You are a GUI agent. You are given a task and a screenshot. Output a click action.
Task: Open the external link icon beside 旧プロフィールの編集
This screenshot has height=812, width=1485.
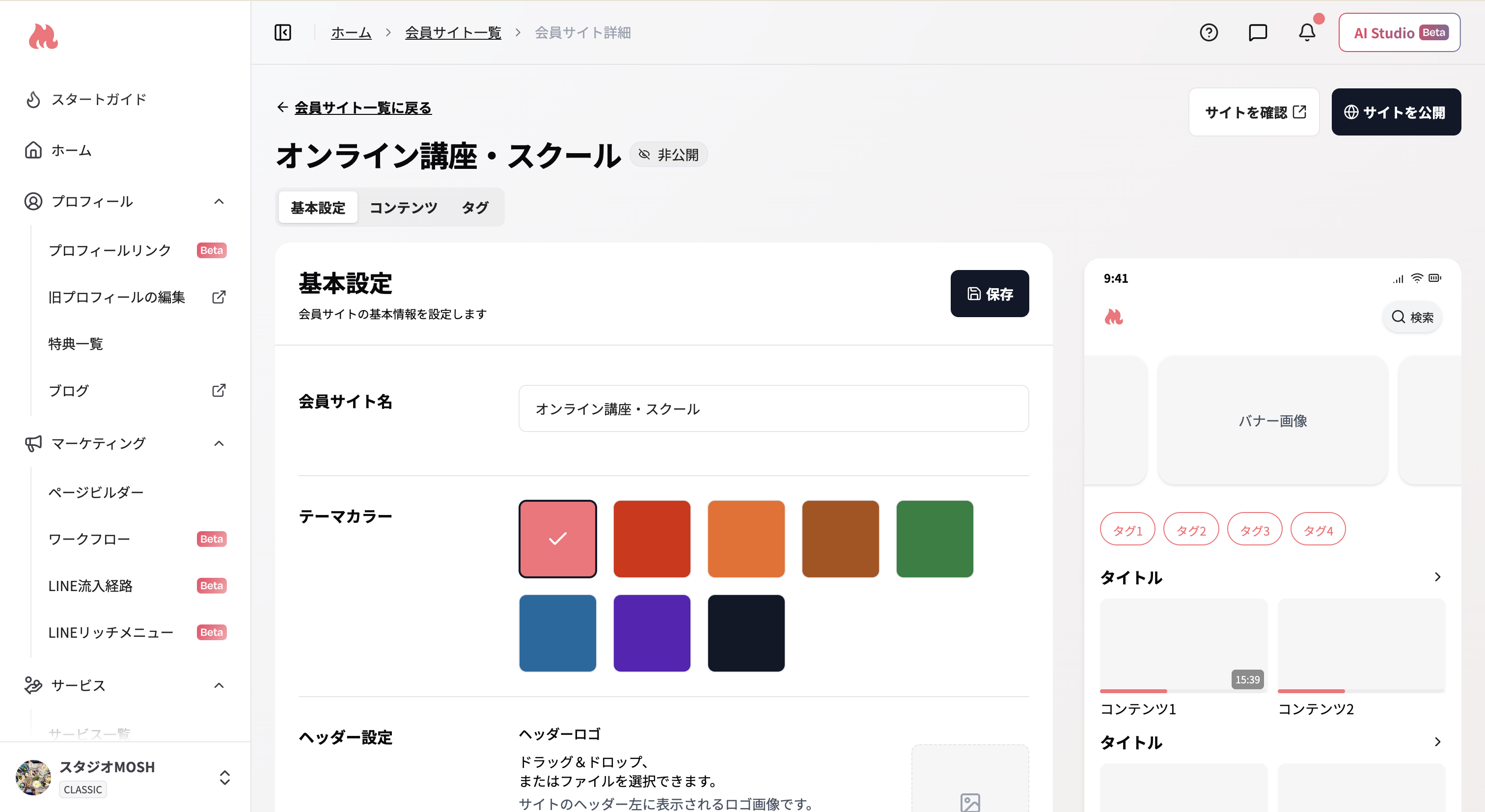coord(219,297)
